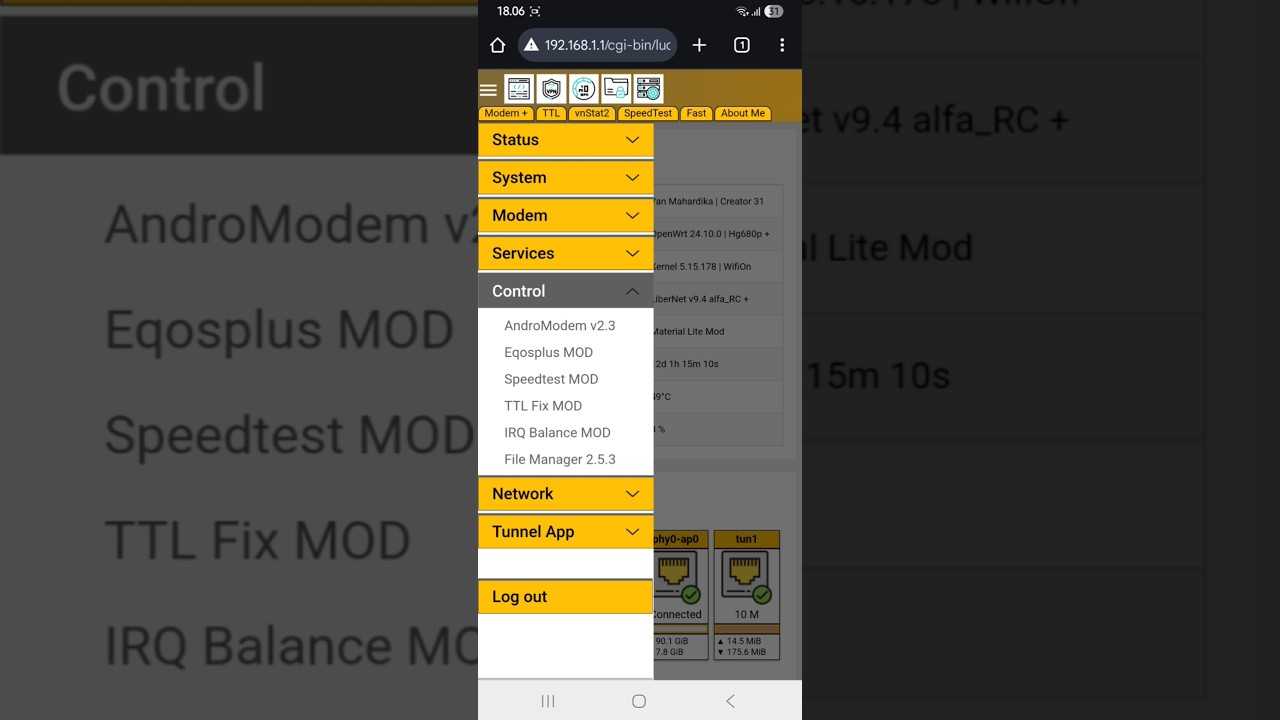
Task: Click the OpenWrt 24.10.0 | Hg680p + row
Action: tap(716, 234)
